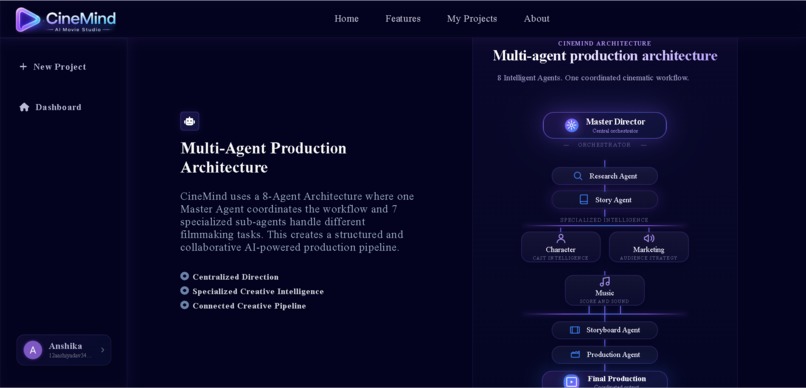Viewport: 806px width, 388px height.
Task: Click the Storyboard Agent film icon
Action: (x=575, y=330)
